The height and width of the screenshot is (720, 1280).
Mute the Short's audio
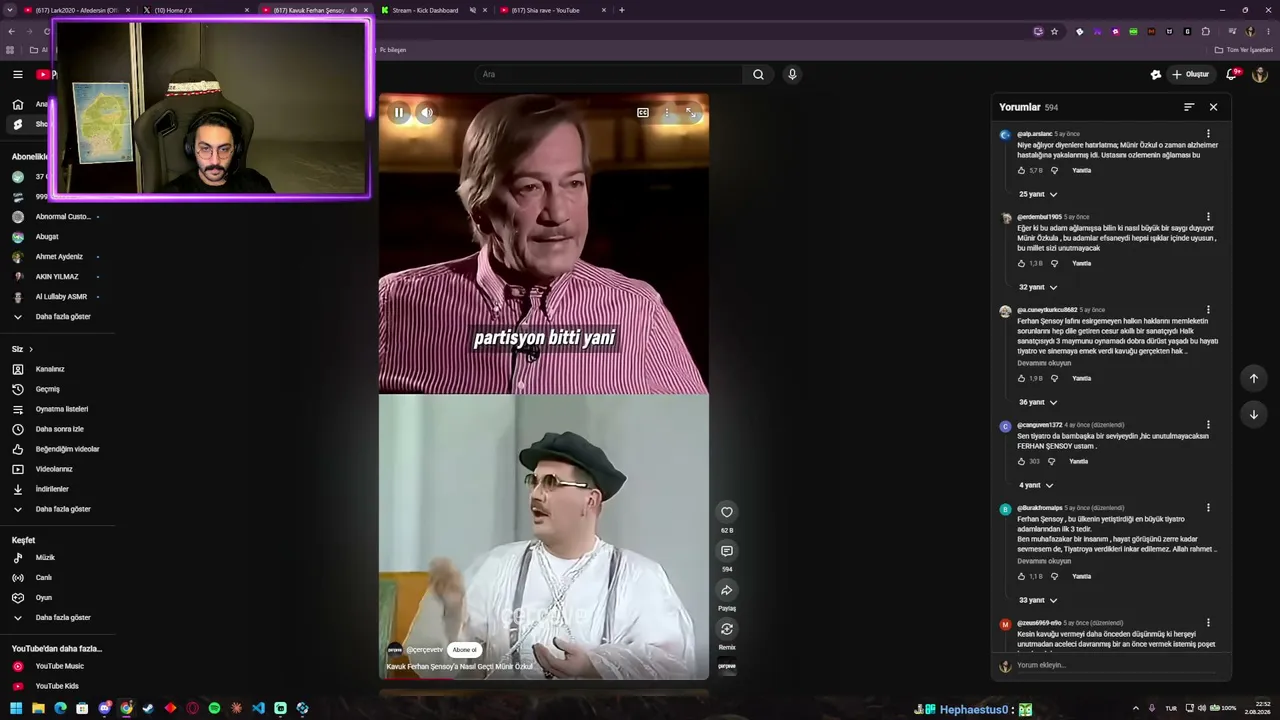pos(426,113)
